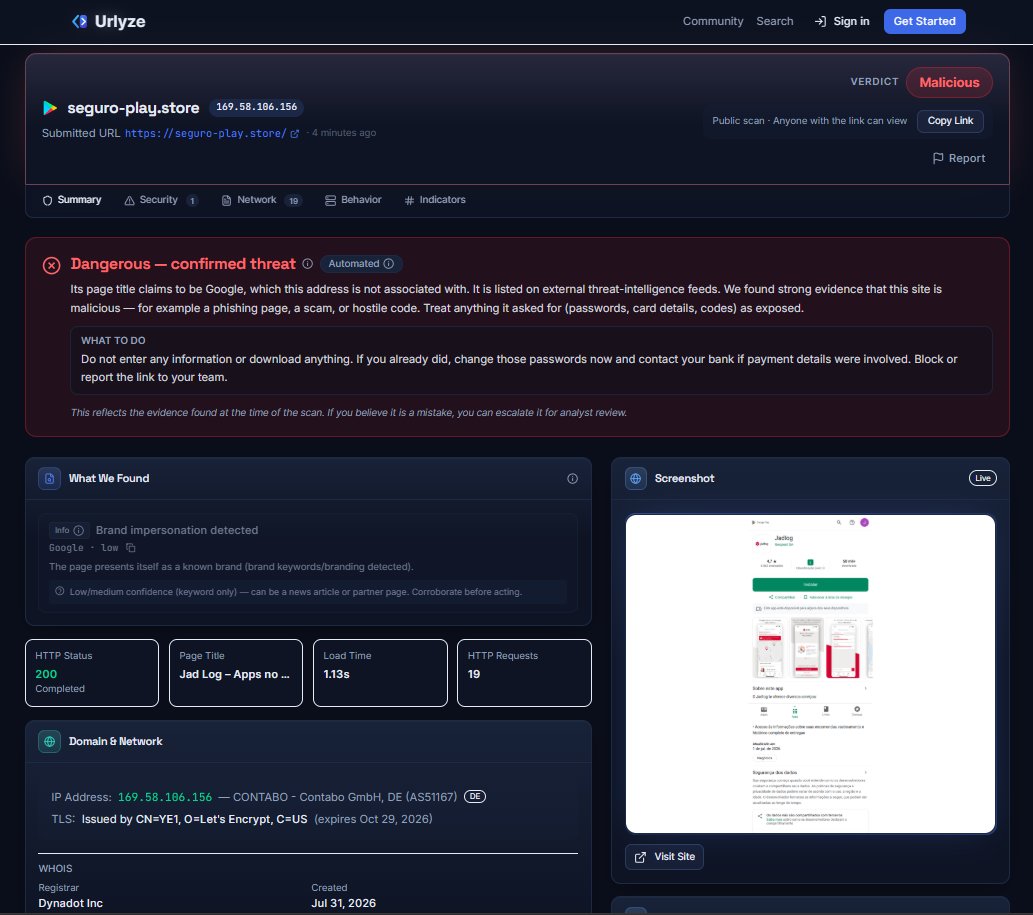Click the 169.58.106.156 IP badge in header

(256, 107)
